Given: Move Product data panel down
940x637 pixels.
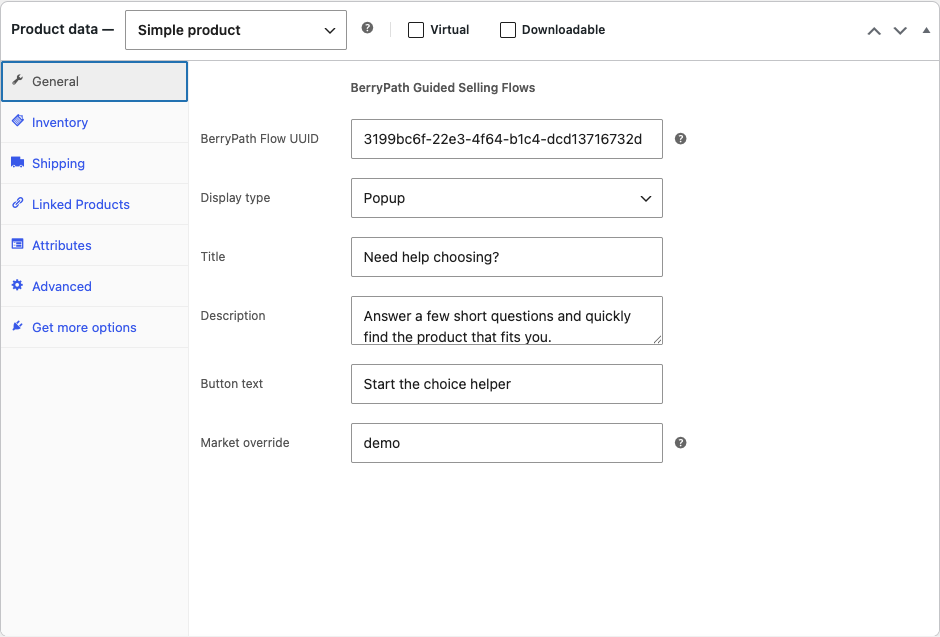Looking at the screenshot, I should pyautogui.click(x=900, y=31).
